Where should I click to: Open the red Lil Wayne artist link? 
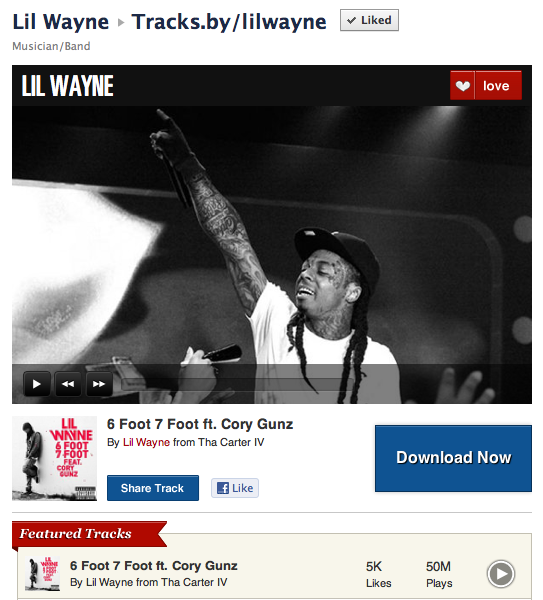(146, 442)
